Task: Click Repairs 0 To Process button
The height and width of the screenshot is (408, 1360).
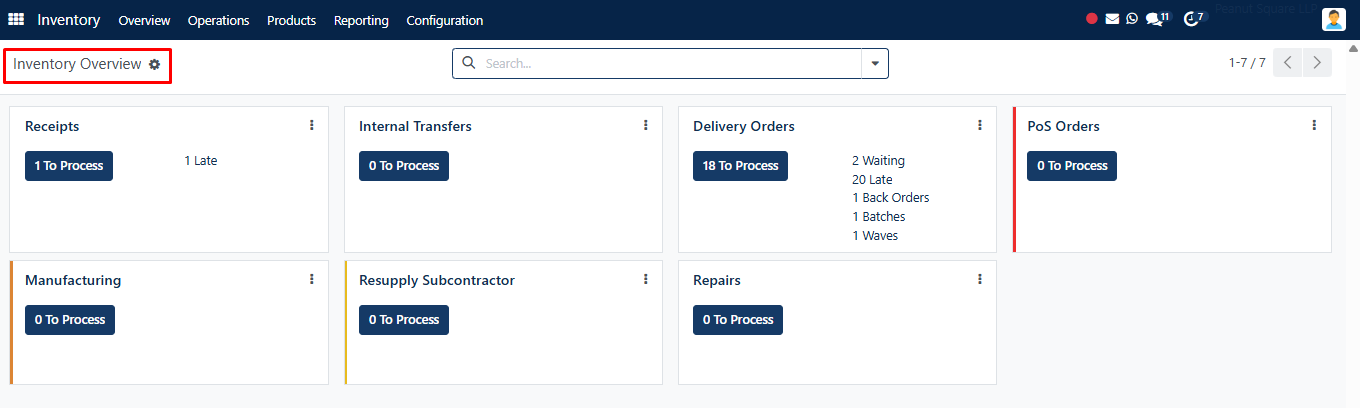Action: (738, 320)
